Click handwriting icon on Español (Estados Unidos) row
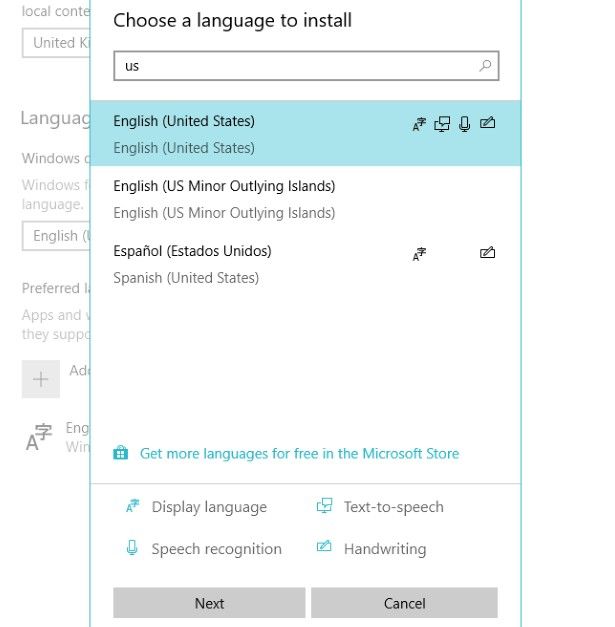 [x=488, y=254]
